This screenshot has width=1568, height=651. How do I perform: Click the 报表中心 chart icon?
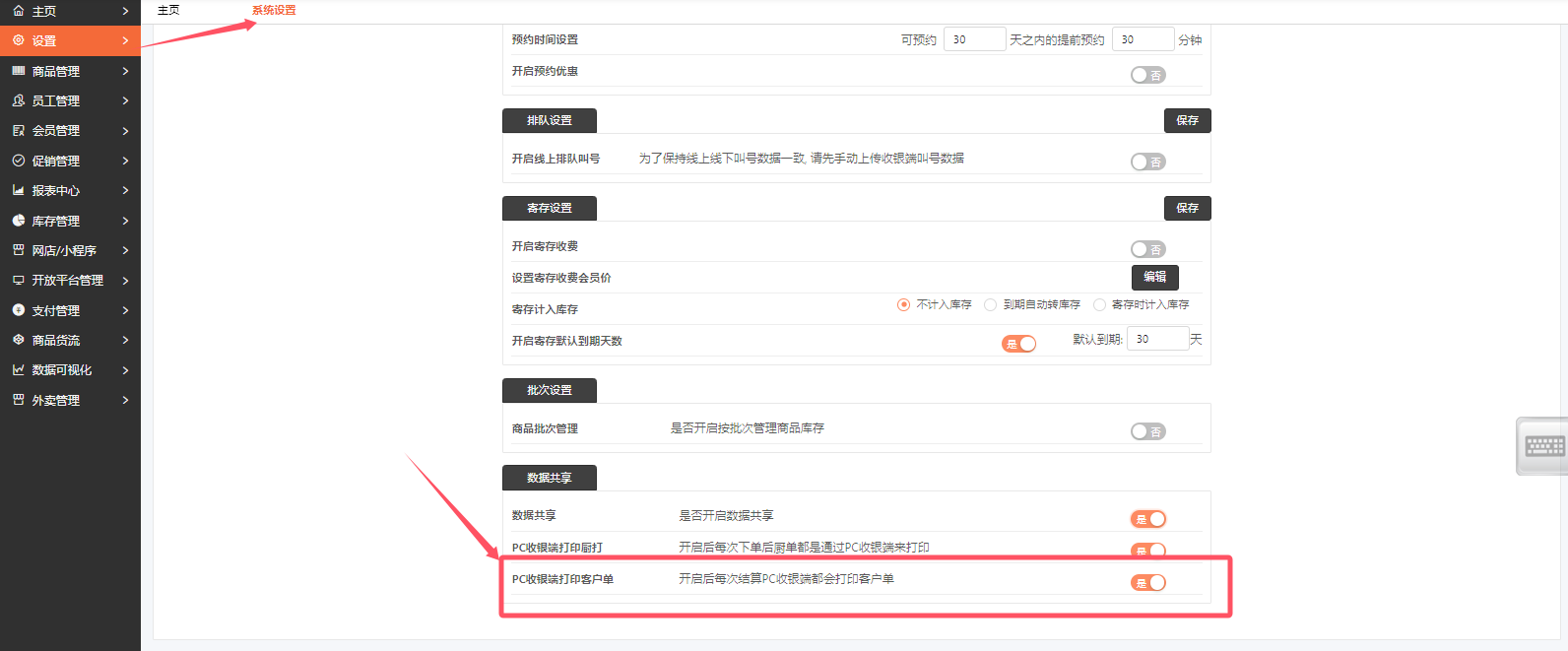[18, 190]
